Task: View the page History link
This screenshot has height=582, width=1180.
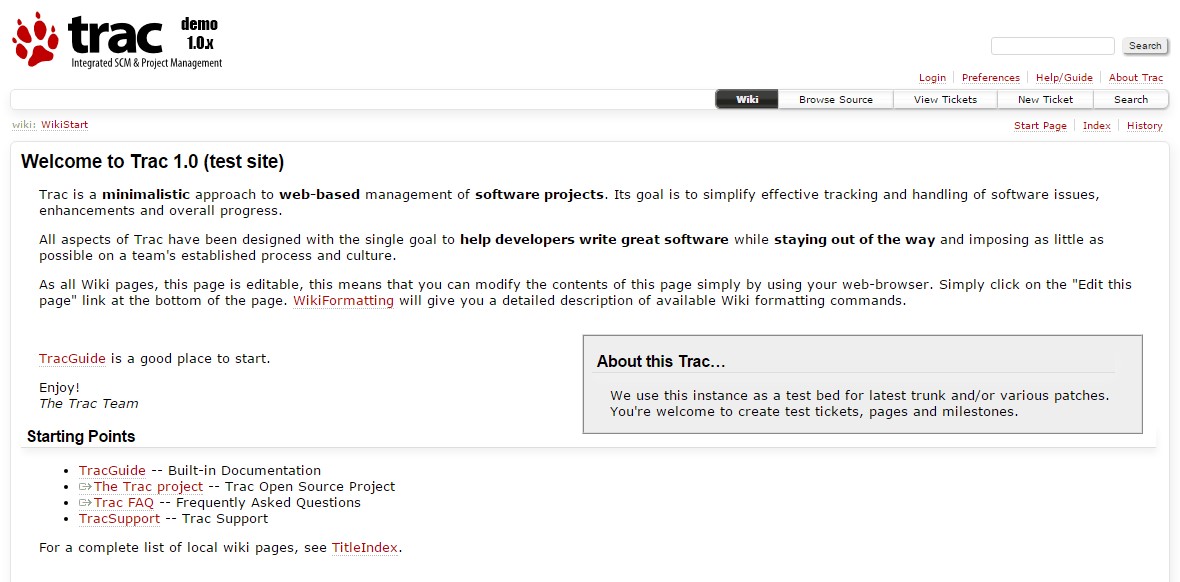Action: (1144, 126)
